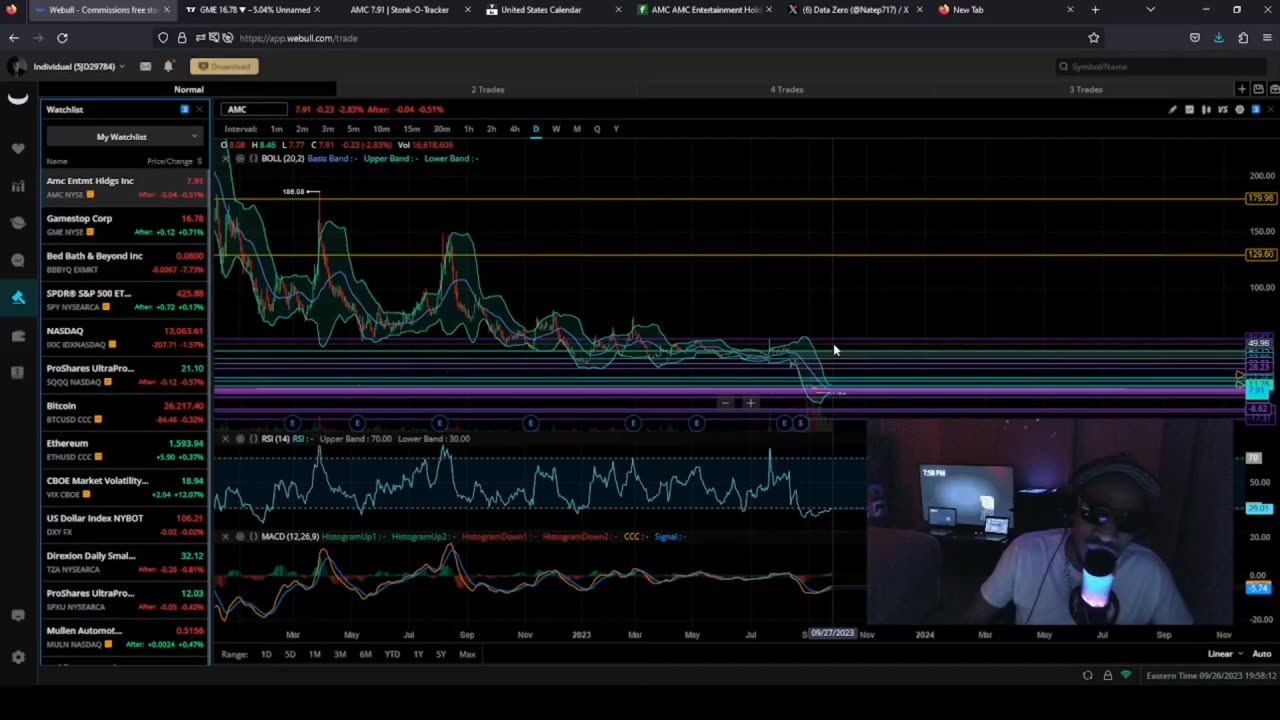This screenshot has height=720, width=1280.
Task: Set chart range to YTD
Action: 392,654
